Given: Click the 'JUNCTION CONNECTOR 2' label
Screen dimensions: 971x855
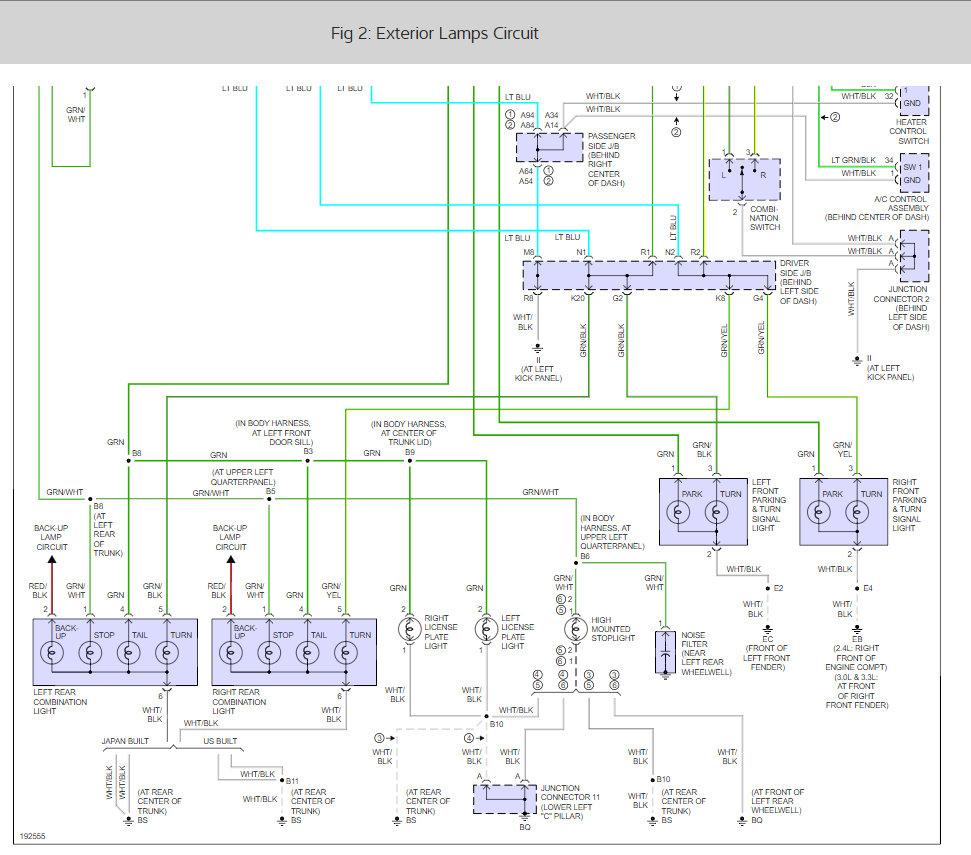Looking at the screenshot, I should point(901,294).
